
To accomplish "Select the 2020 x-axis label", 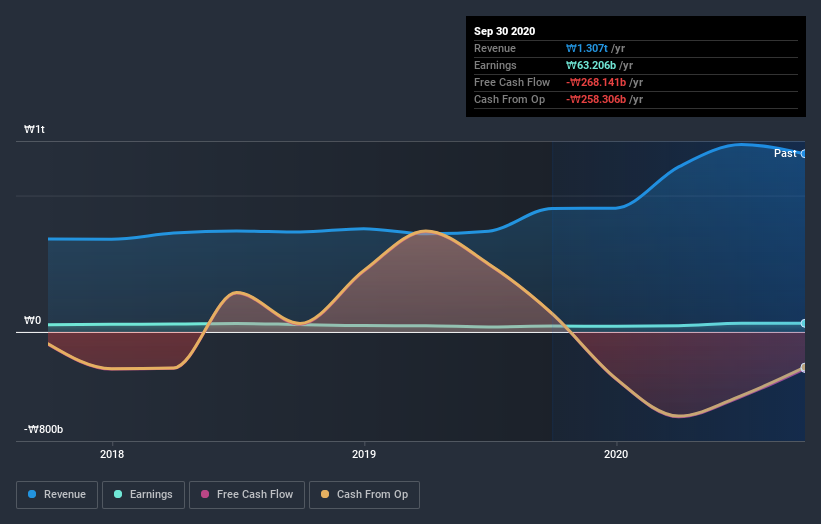I will (616, 454).
